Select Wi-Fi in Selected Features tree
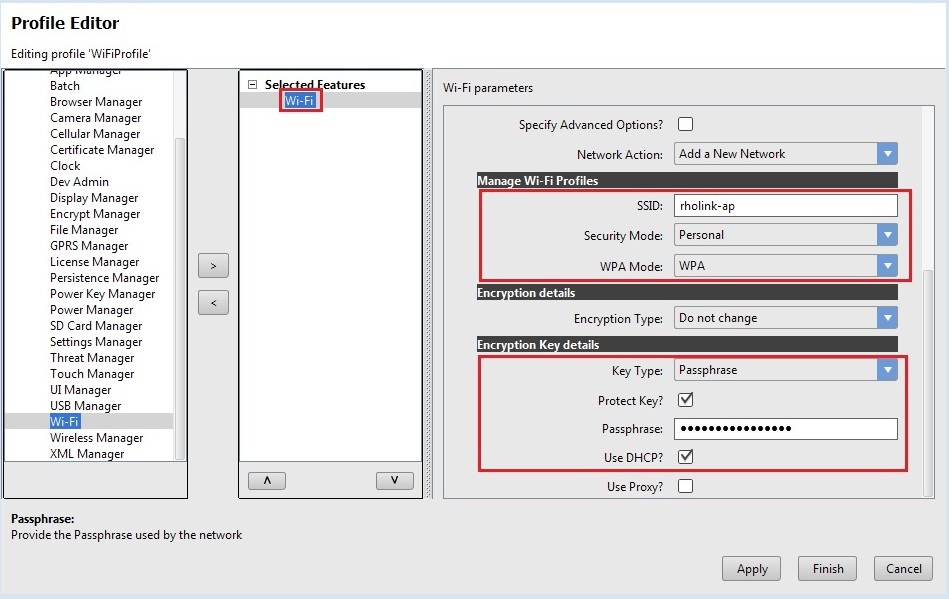This screenshot has width=949, height=599. click(300, 101)
